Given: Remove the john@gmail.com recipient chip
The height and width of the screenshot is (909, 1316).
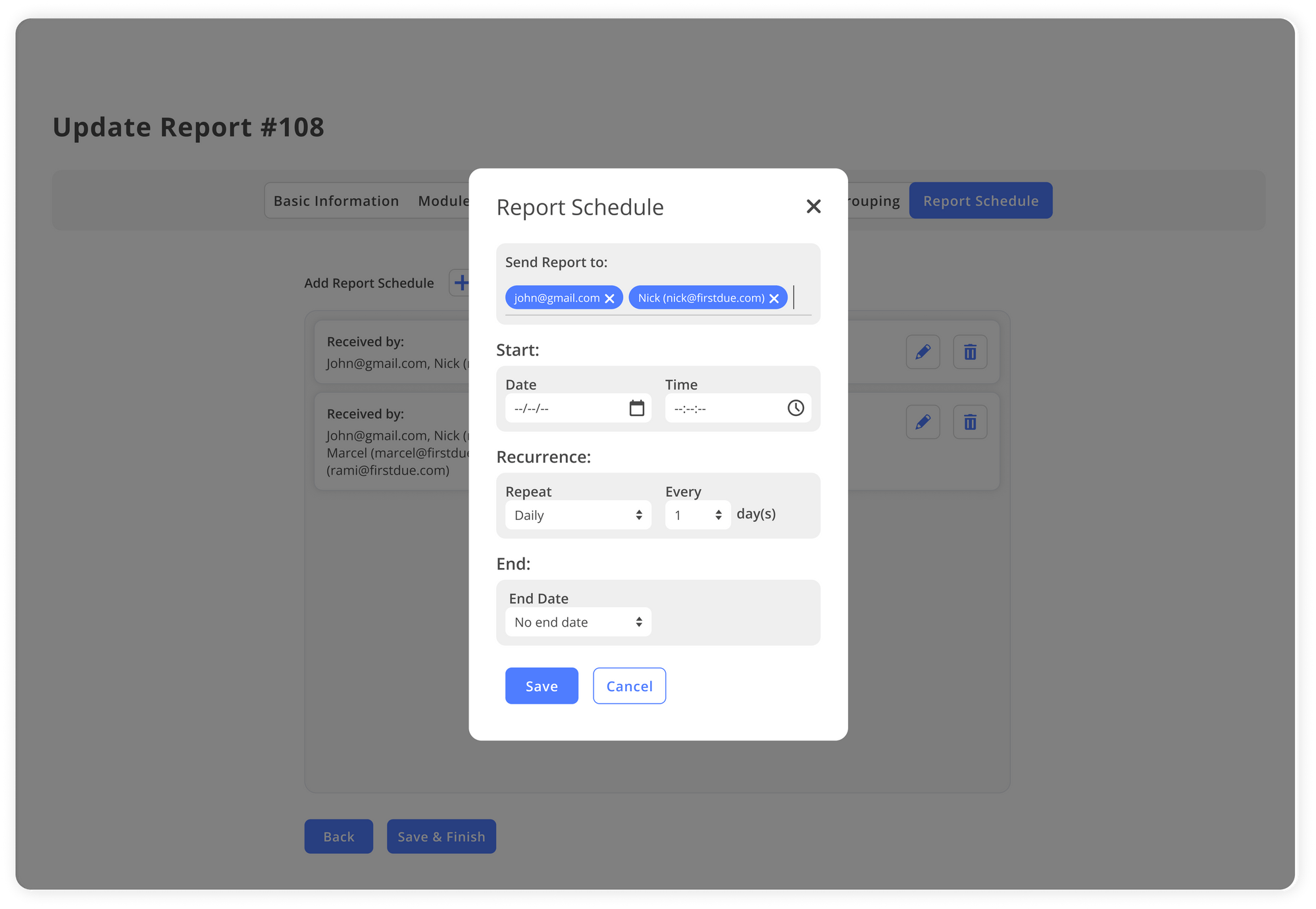Looking at the screenshot, I should [x=609, y=298].
